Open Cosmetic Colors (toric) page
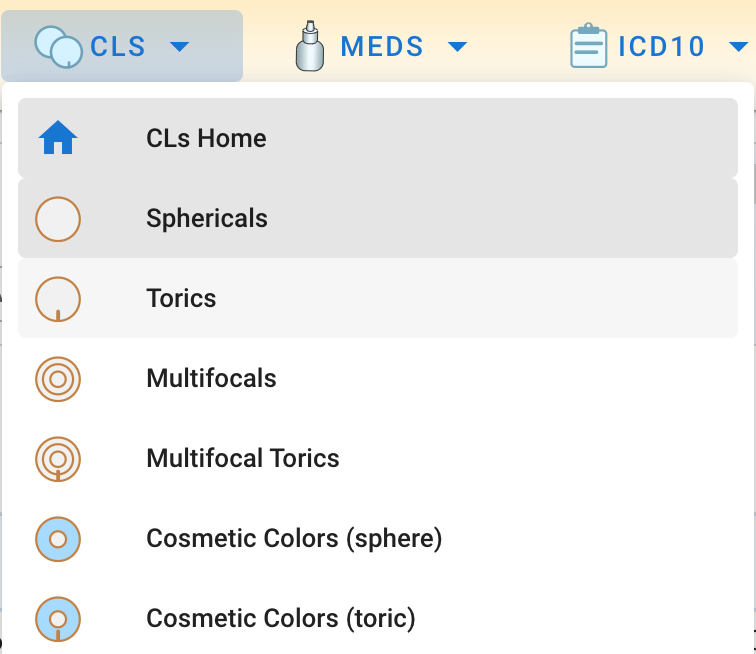Image resolution: width=756 pixels, height=654 pixels. 281,618
